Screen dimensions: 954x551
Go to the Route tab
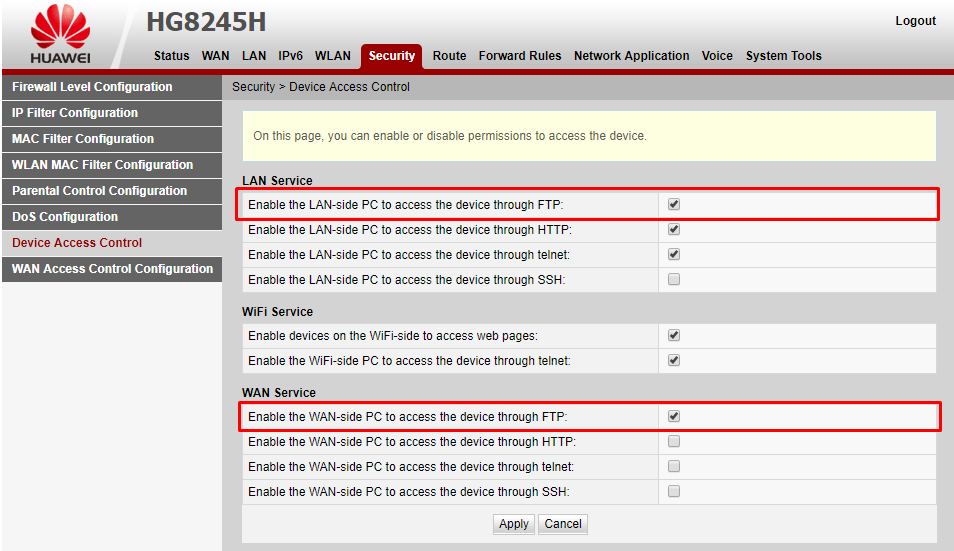450,56
